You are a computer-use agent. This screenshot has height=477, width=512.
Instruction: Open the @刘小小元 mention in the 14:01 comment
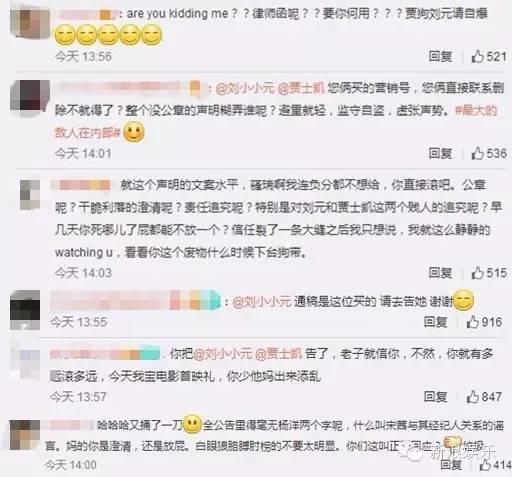(x=245, y=88)
